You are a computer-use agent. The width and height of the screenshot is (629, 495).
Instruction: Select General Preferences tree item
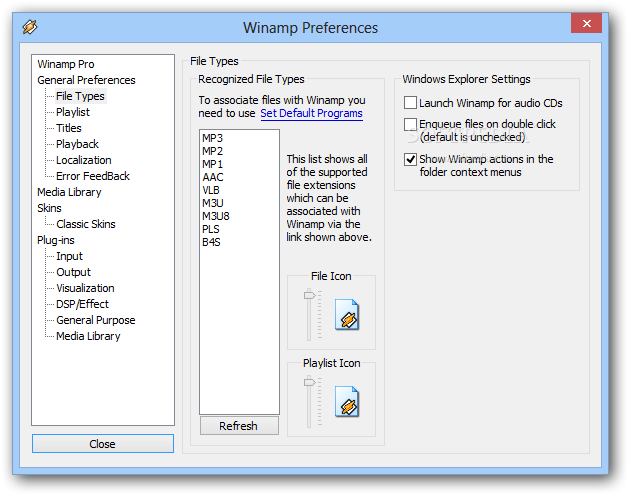pyautogui.click(x=86, y=80)
